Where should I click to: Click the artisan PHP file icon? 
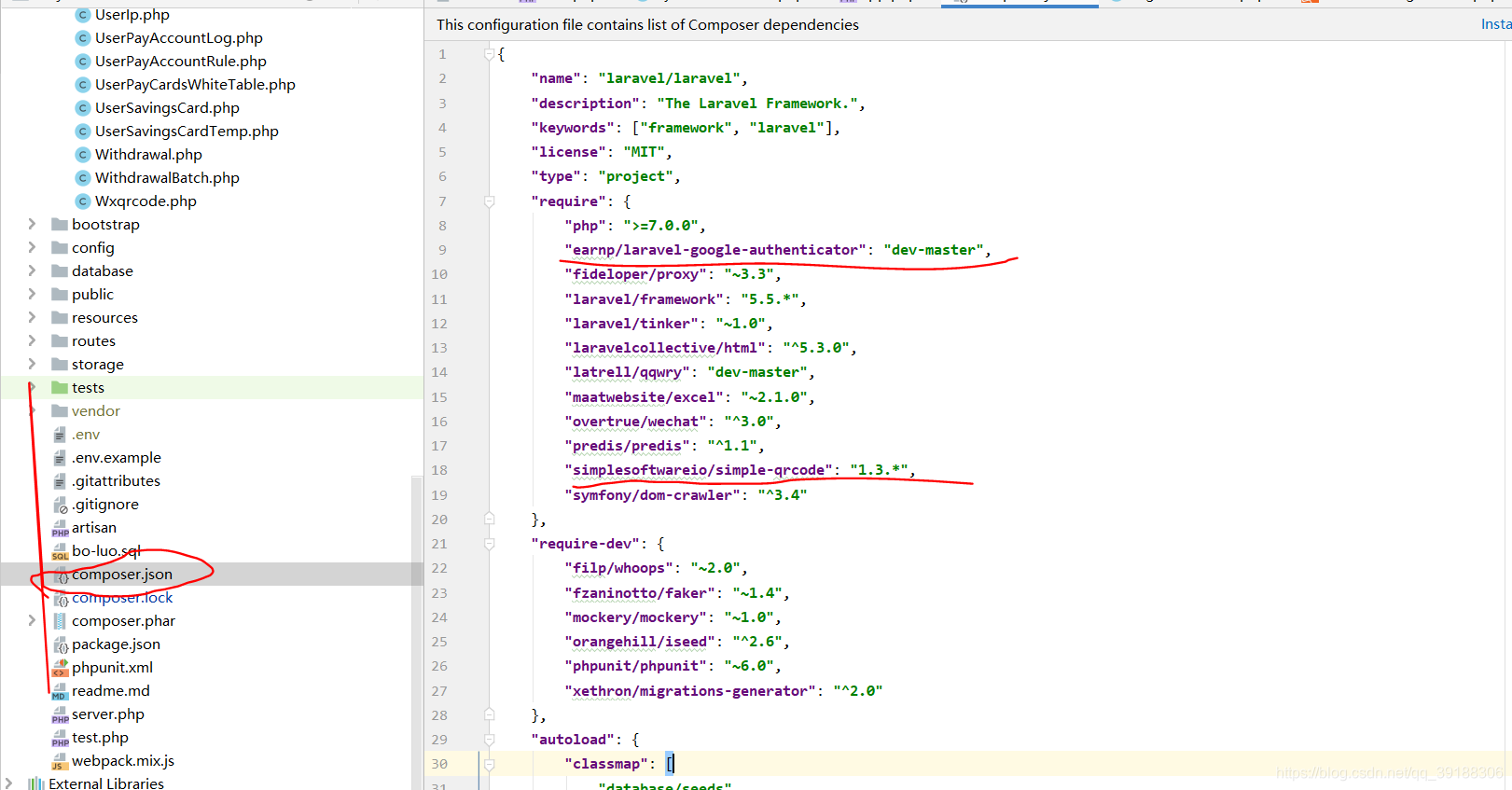tap(60, 528)
